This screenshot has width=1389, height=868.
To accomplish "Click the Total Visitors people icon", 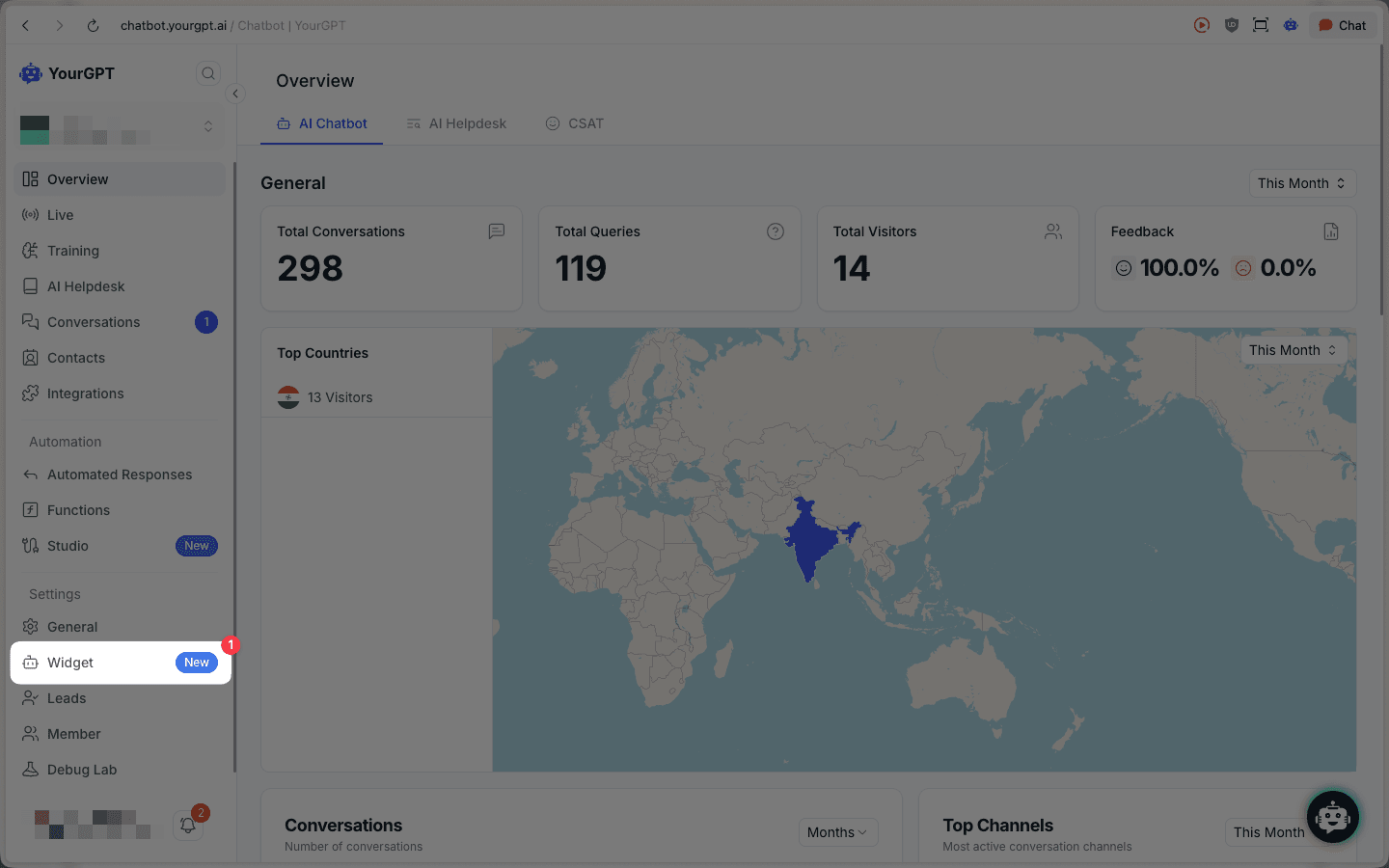I will (1052, 231).
